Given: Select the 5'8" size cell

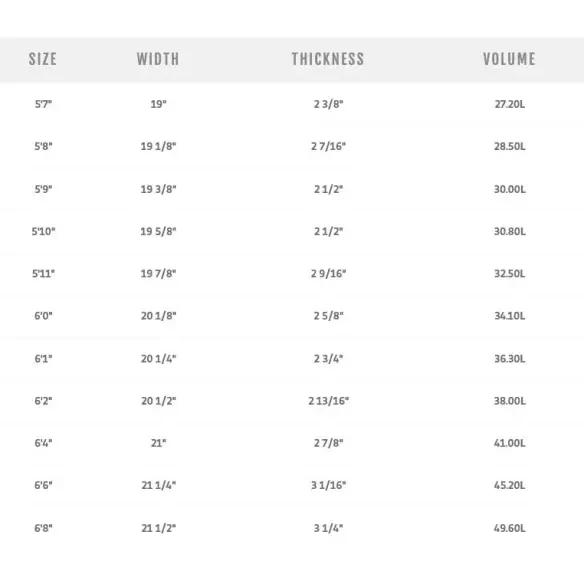Looking at the screenshot, I should [43, 146].
